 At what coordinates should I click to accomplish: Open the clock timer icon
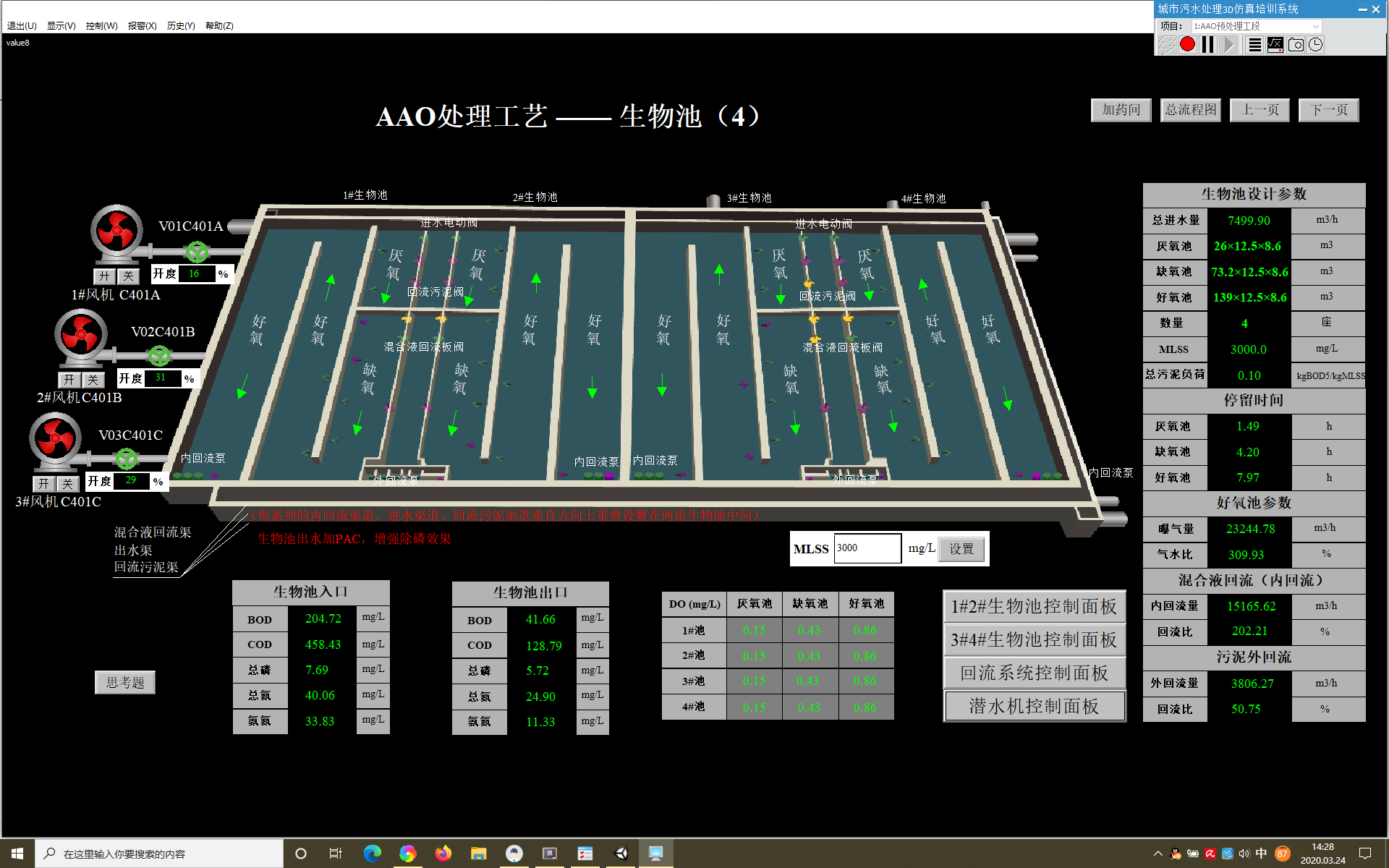pos(1316,45)
